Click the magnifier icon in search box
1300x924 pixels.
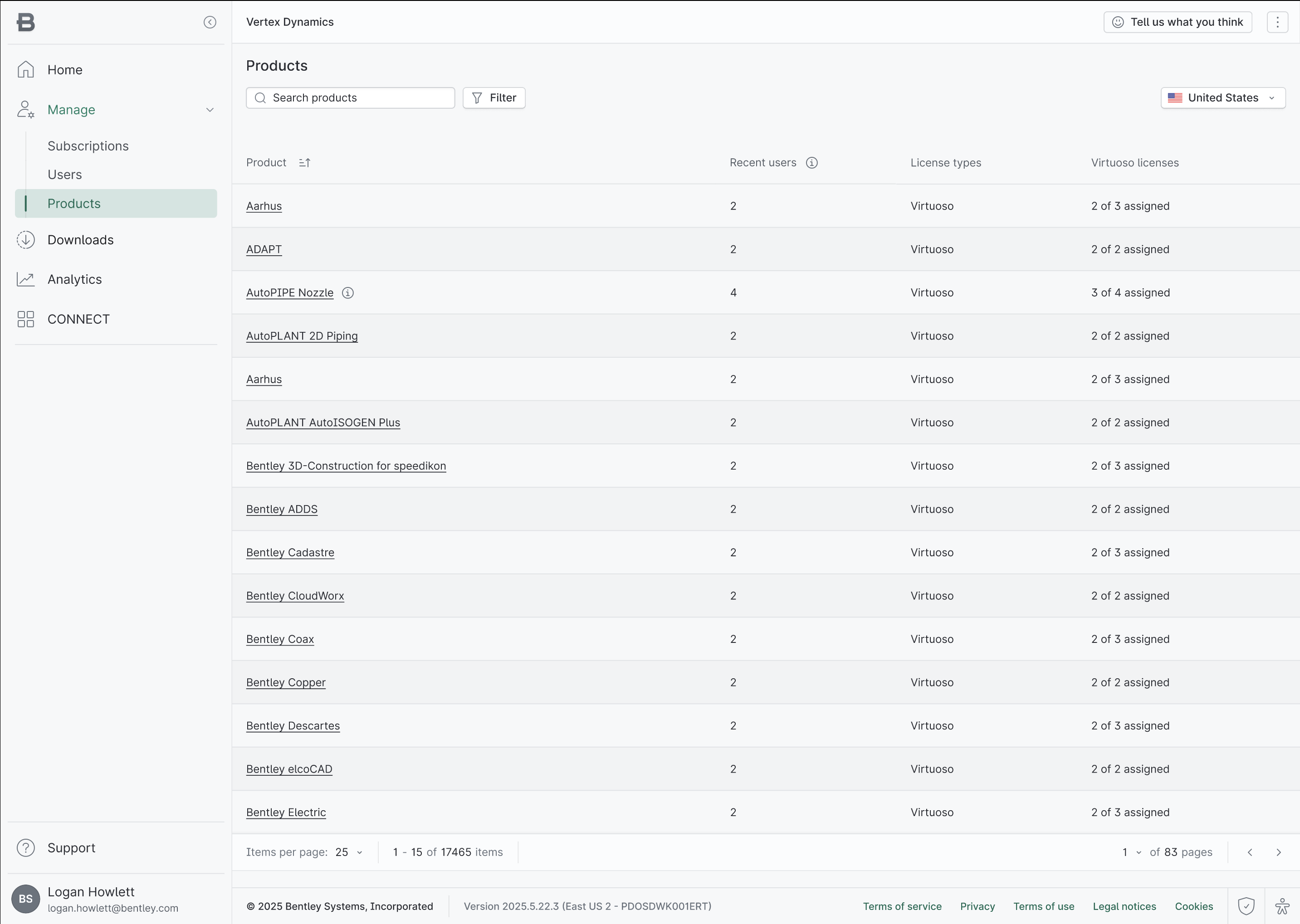coord(260,98)
